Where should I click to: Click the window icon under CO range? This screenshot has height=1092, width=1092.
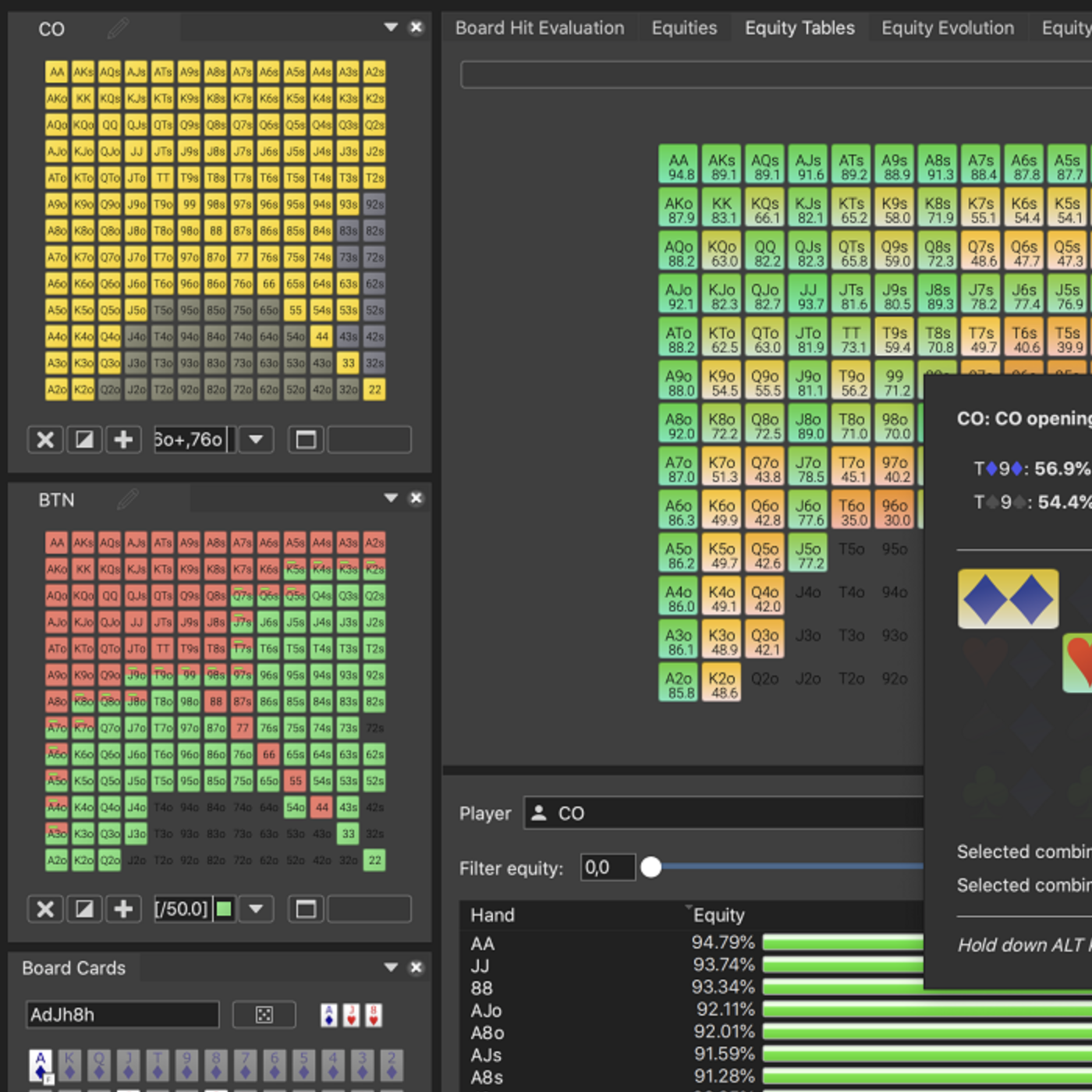click(x=306, y=440)
